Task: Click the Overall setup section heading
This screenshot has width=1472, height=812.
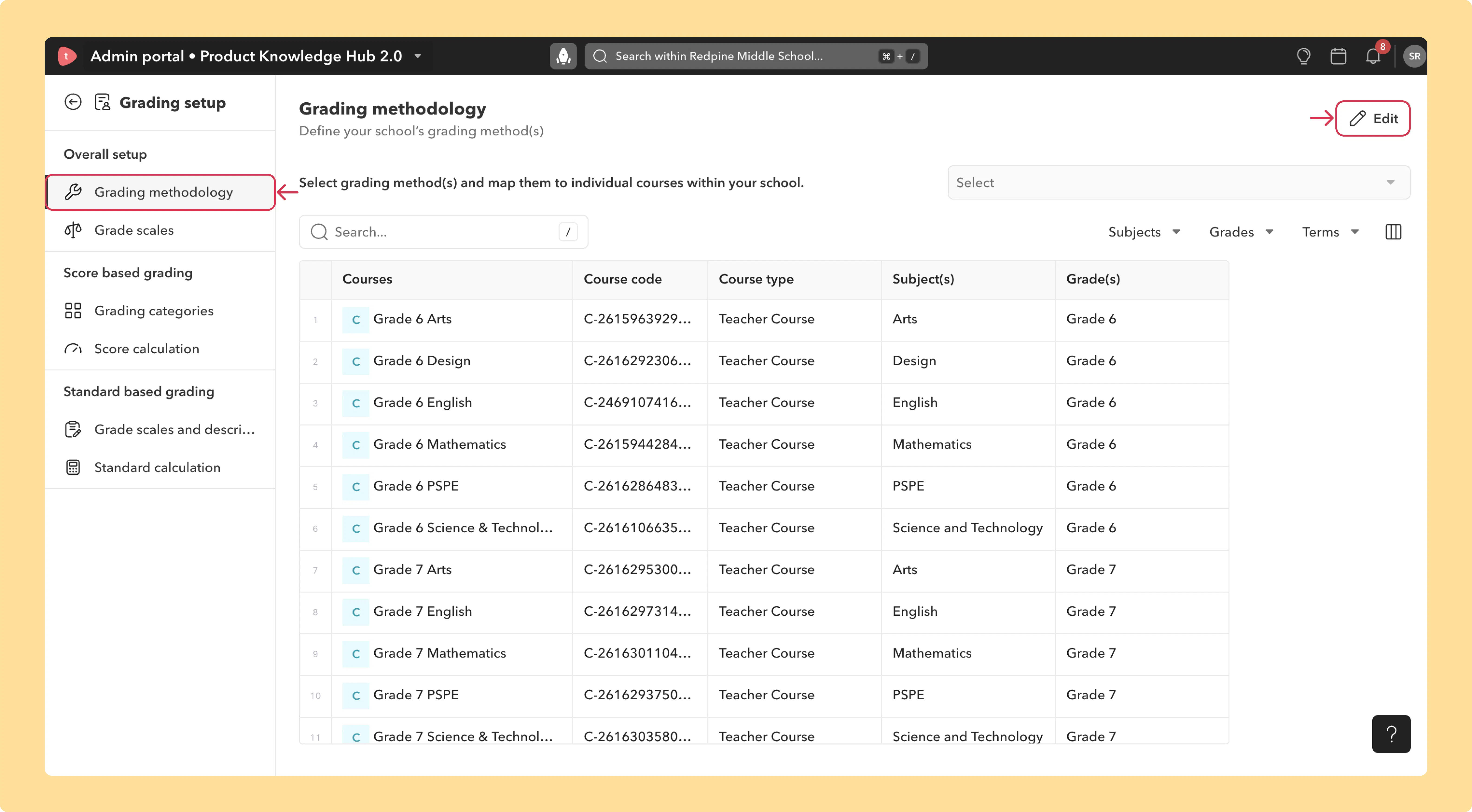Action: coord(105,154)
